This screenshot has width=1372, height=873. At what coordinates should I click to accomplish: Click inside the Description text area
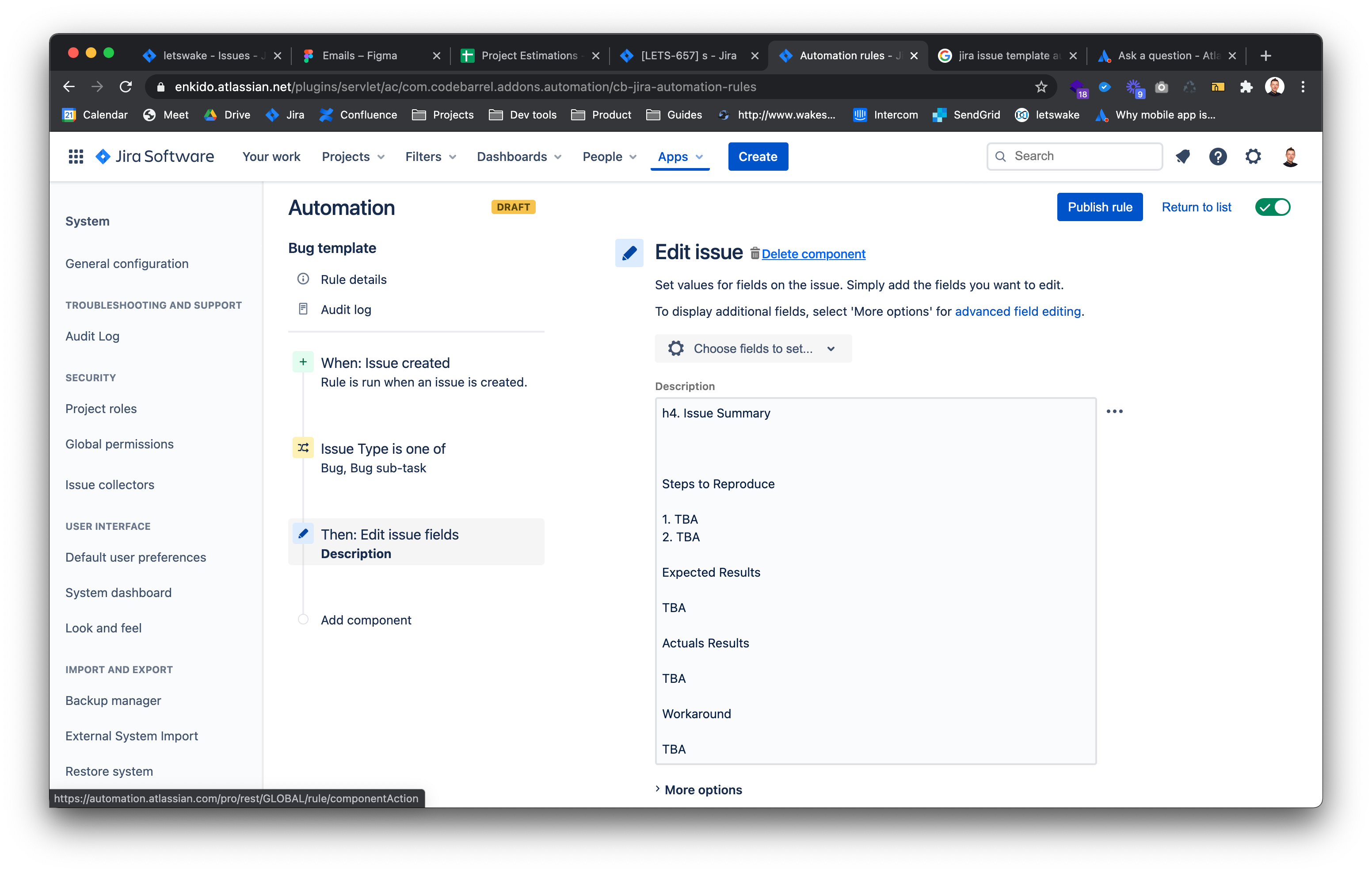coord(876,581)
